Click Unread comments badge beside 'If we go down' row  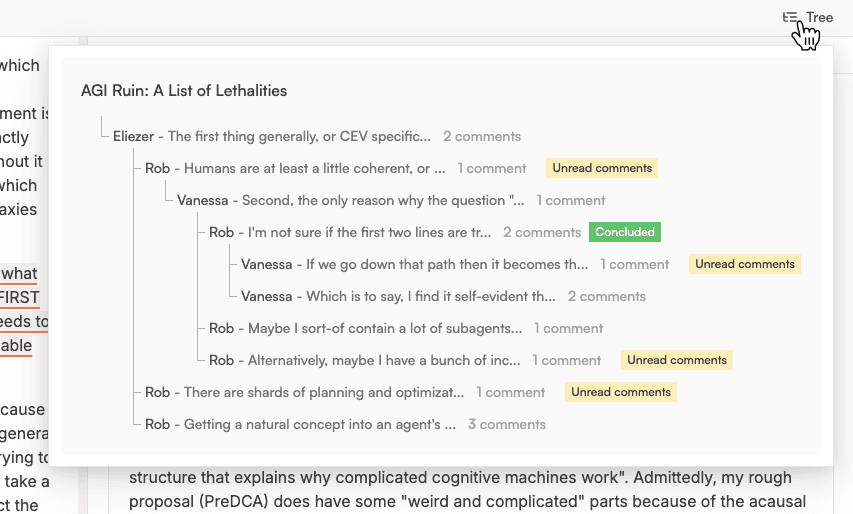[745, 264]
